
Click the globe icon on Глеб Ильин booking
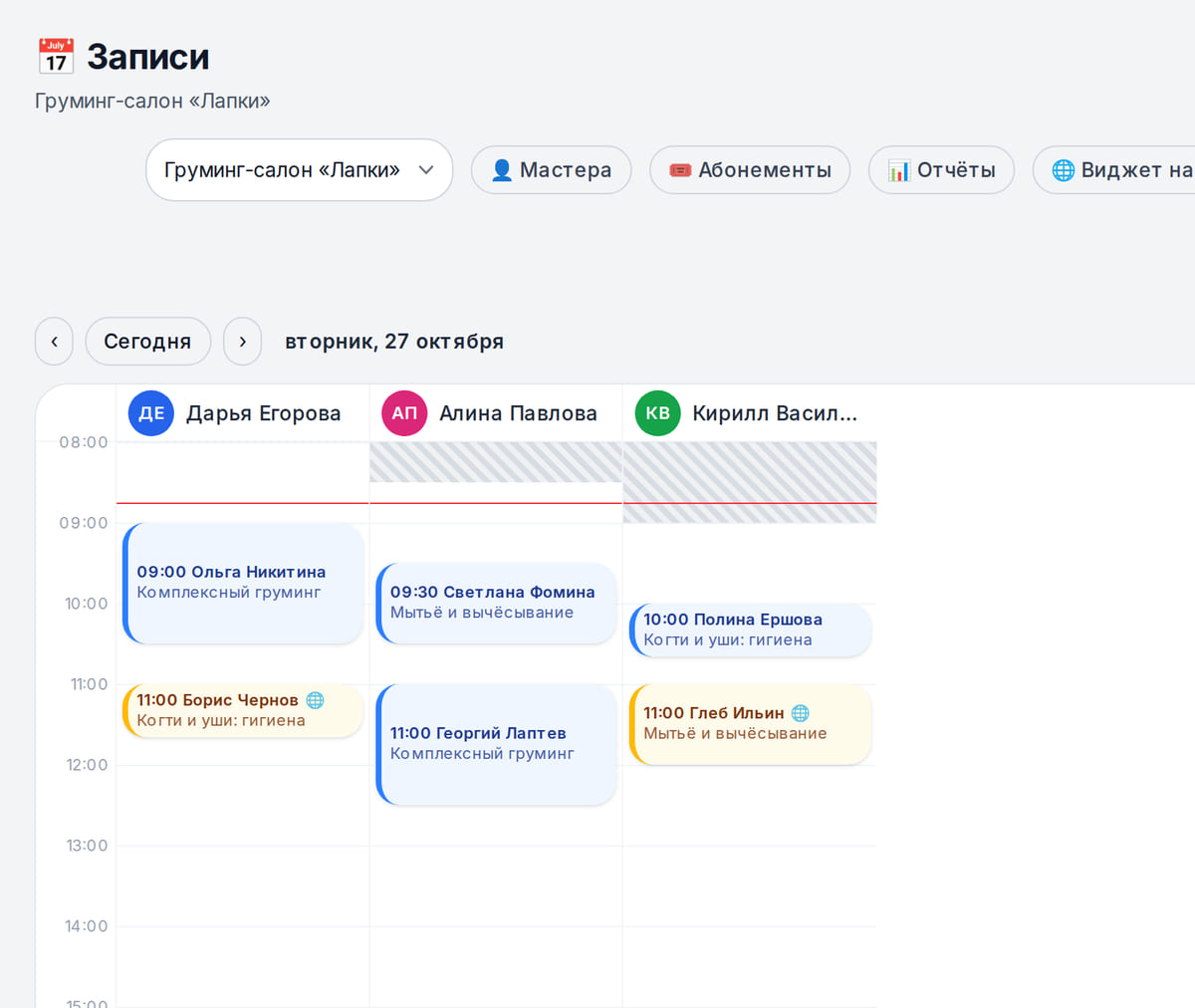tap(800, 713)
